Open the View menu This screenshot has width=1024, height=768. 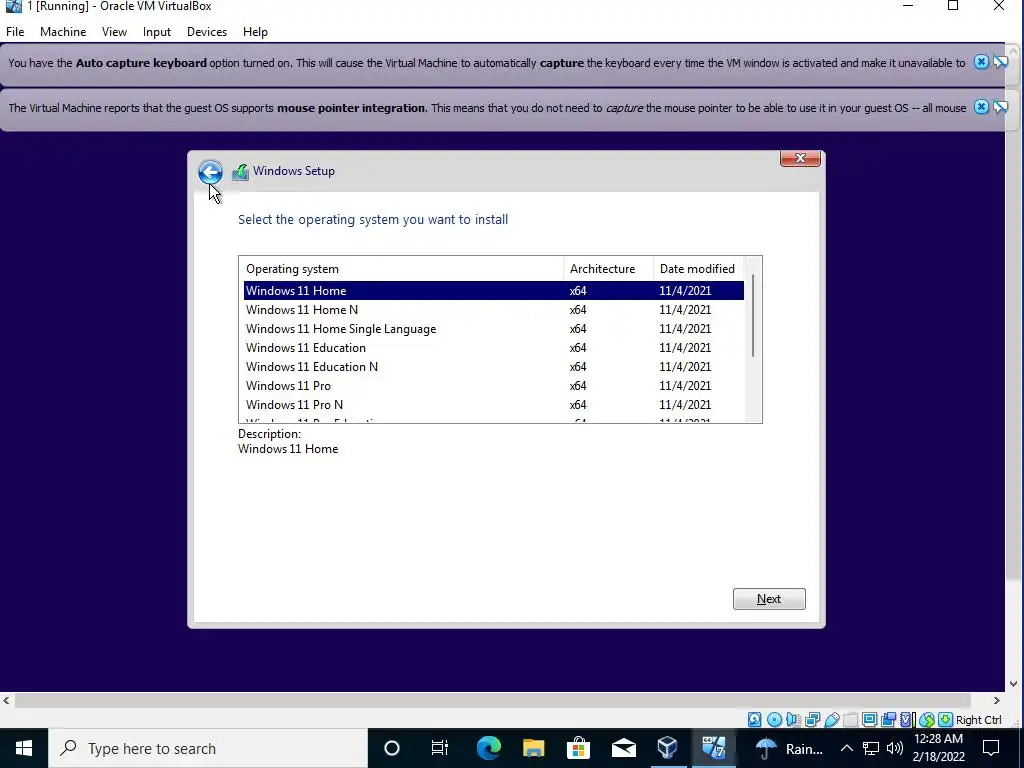114,31
